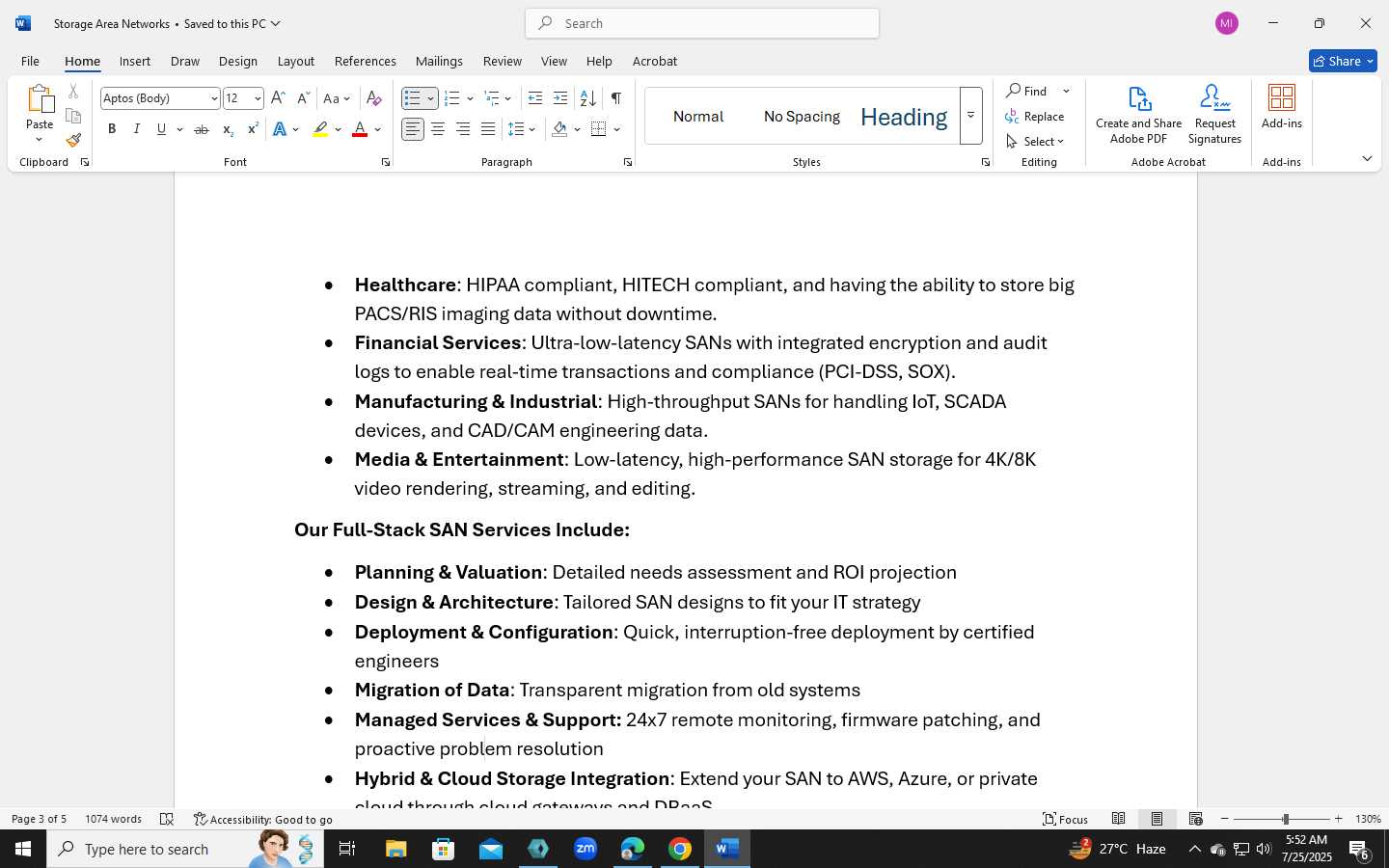Click the Cut scissors icon
The image size is (1389, 868).
(x=73, y=92)
